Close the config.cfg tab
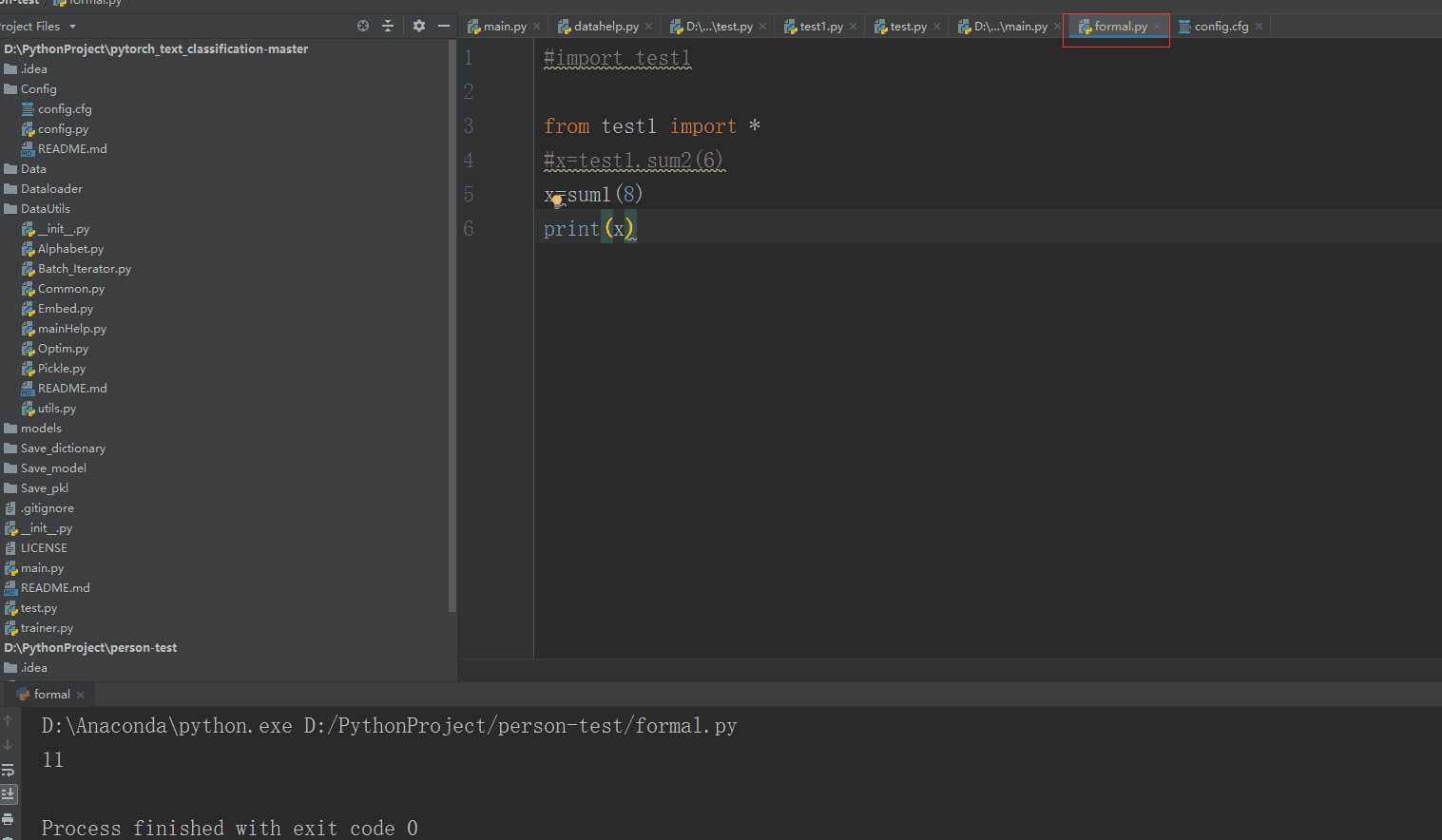The height and width of the screenshot is (840, 1442). 1259,27
